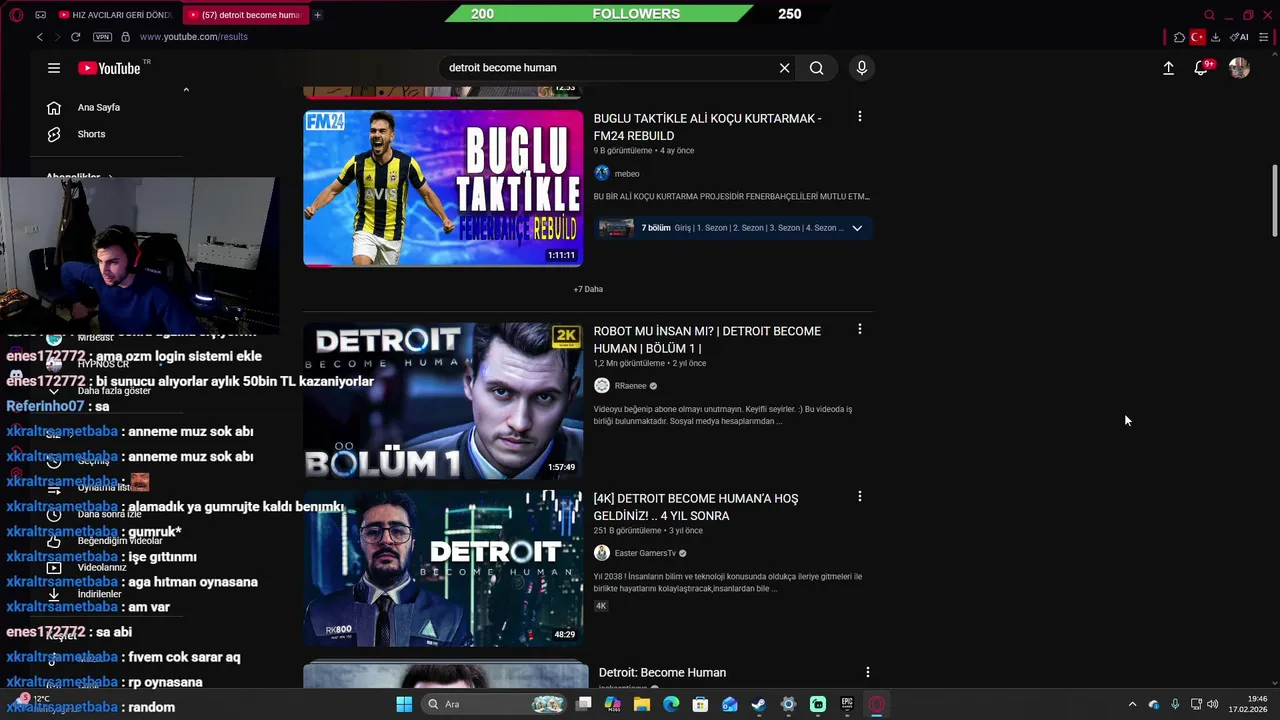1280x720 pixels.
Task: Go back with the browser arrow
Action: (40, 37)
